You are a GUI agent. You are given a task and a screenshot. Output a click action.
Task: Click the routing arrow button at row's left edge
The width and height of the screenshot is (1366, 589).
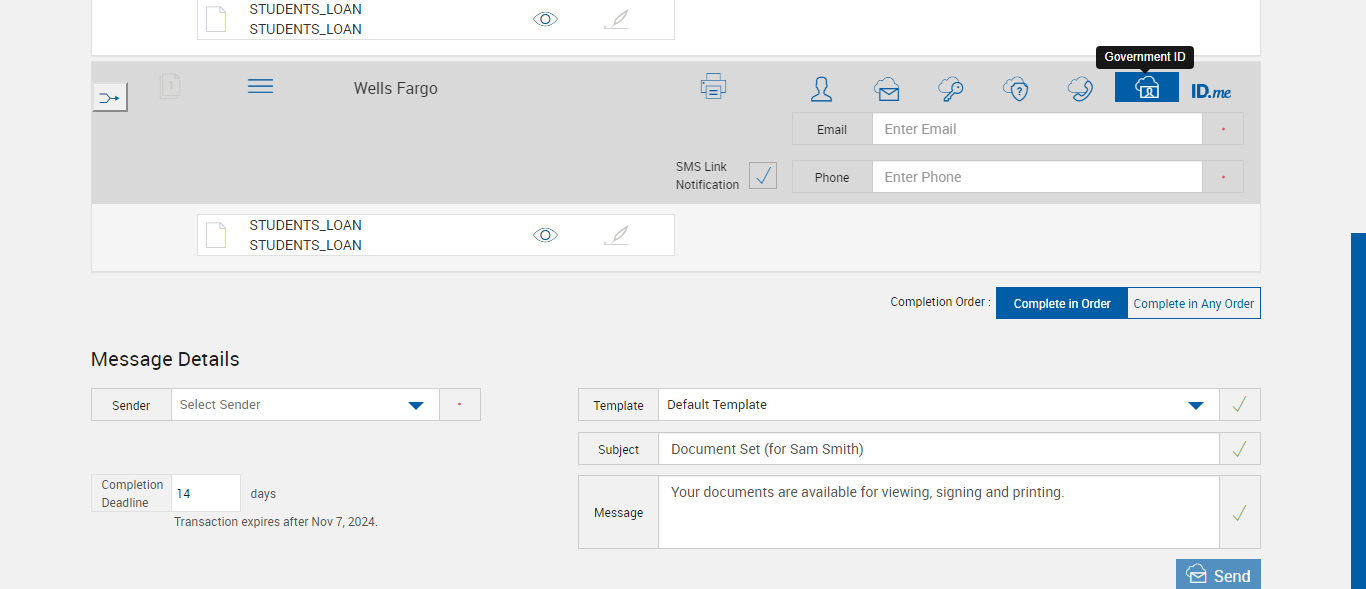pyautogui.click(x=110, y=98)
